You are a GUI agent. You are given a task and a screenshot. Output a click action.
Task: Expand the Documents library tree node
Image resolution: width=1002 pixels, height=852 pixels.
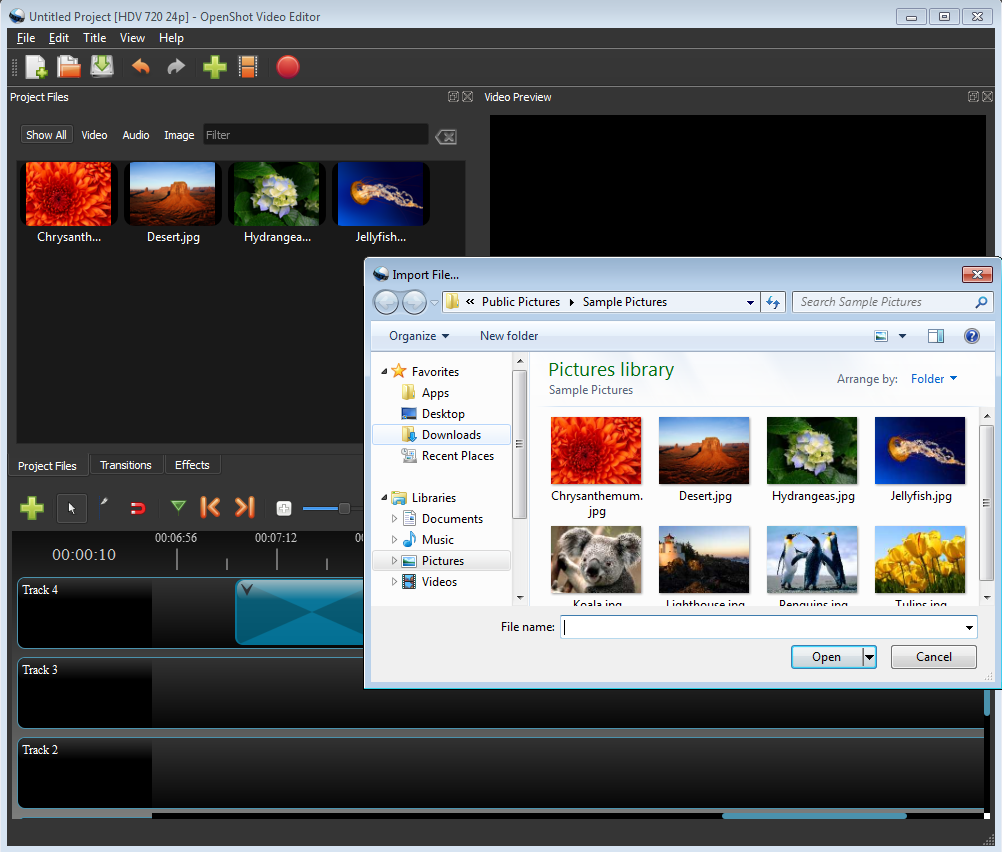click(395, 519)
